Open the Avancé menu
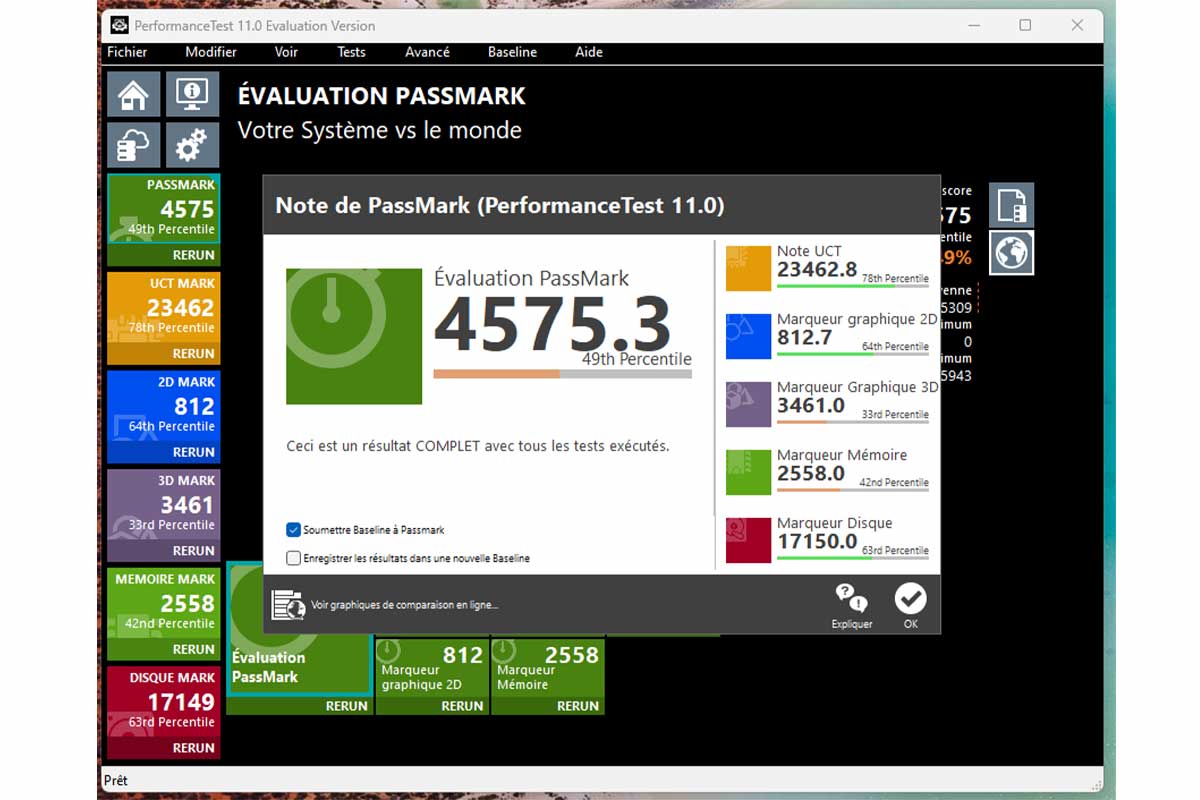The image size is (1200, 800). click(x=427, y=52)
